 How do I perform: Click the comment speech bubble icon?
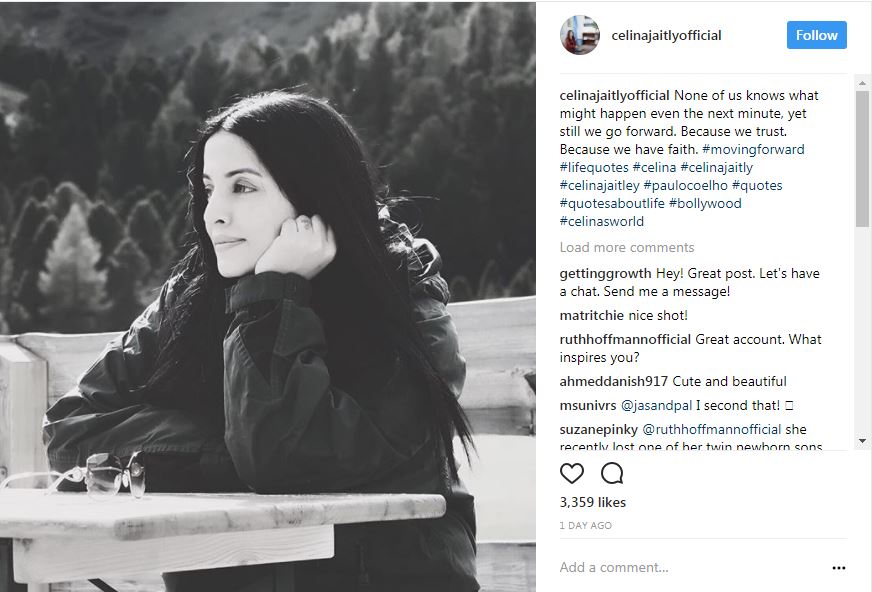[x=612, y=473]
